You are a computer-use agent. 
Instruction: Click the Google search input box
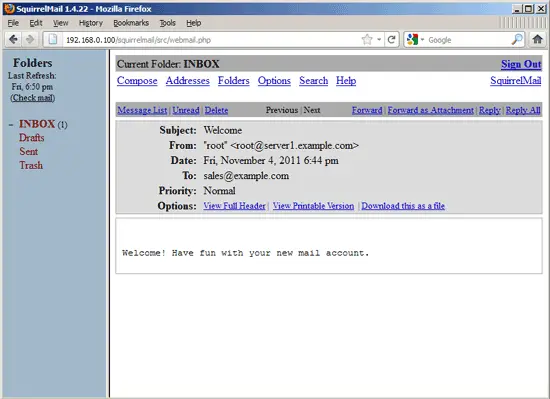point(468,40)
